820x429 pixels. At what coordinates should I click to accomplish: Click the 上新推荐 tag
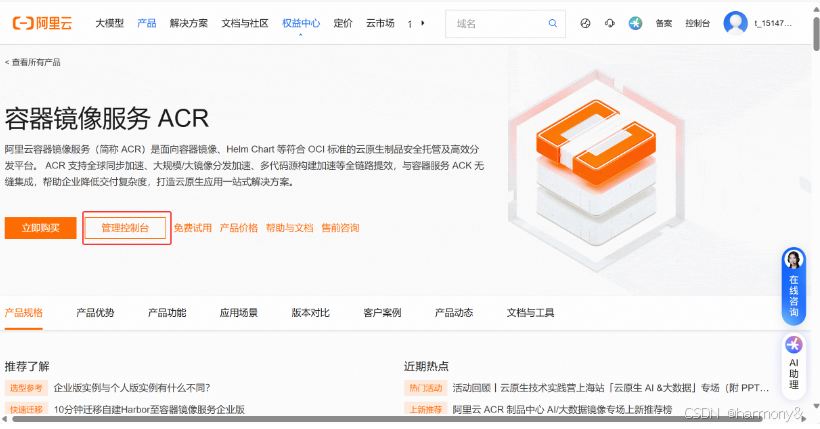coord(426,410)
